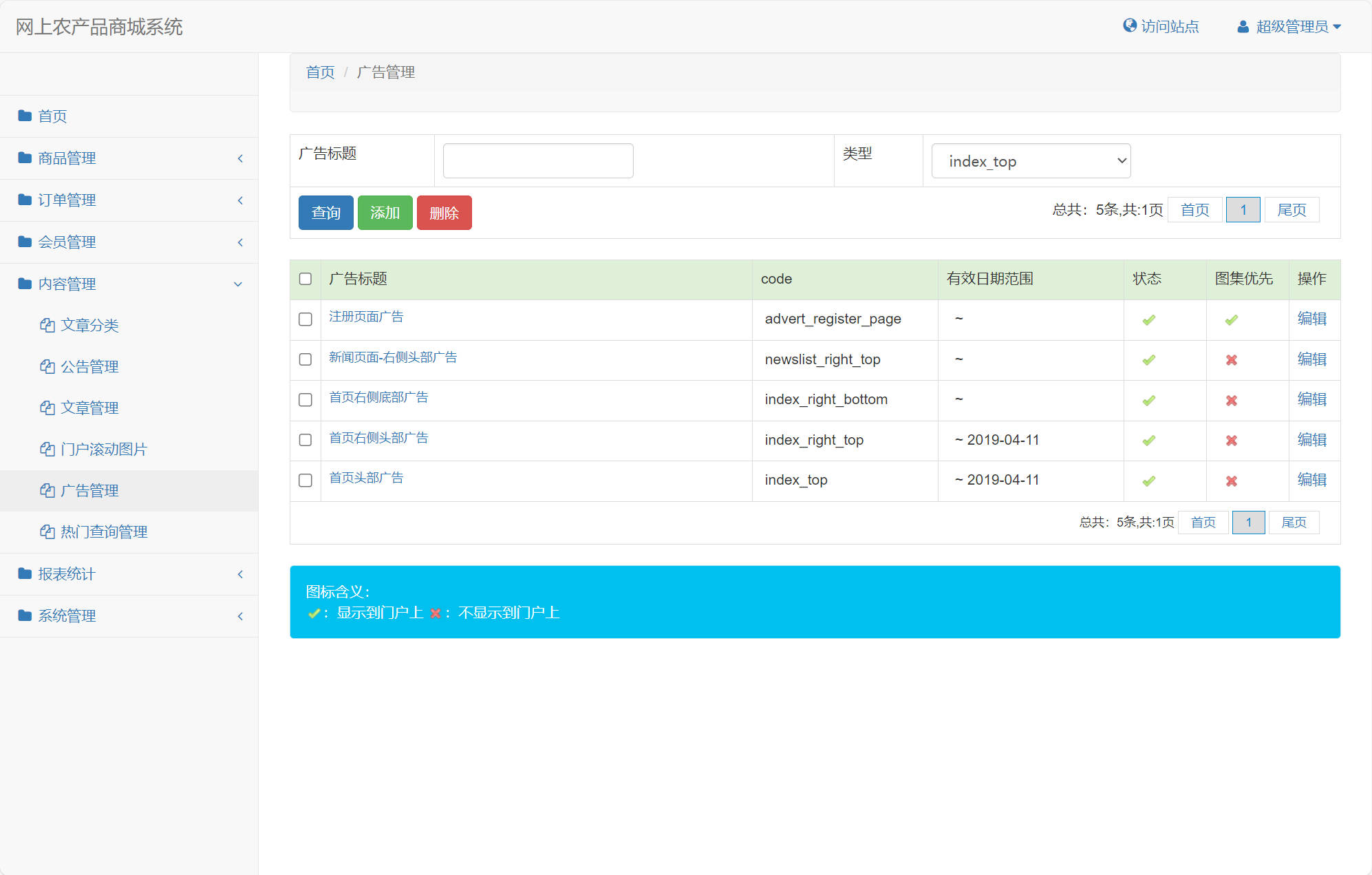Check the checkbox for 注册页面广告 row
The height and width of the screenshot is (875, 1372).
305,319
